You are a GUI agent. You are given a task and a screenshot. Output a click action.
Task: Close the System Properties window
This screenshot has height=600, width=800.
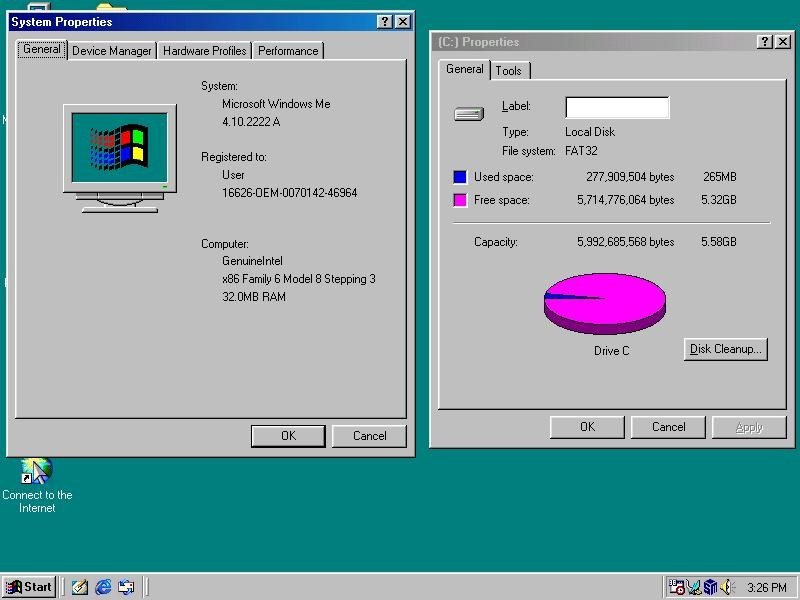(x=403, y=21)
